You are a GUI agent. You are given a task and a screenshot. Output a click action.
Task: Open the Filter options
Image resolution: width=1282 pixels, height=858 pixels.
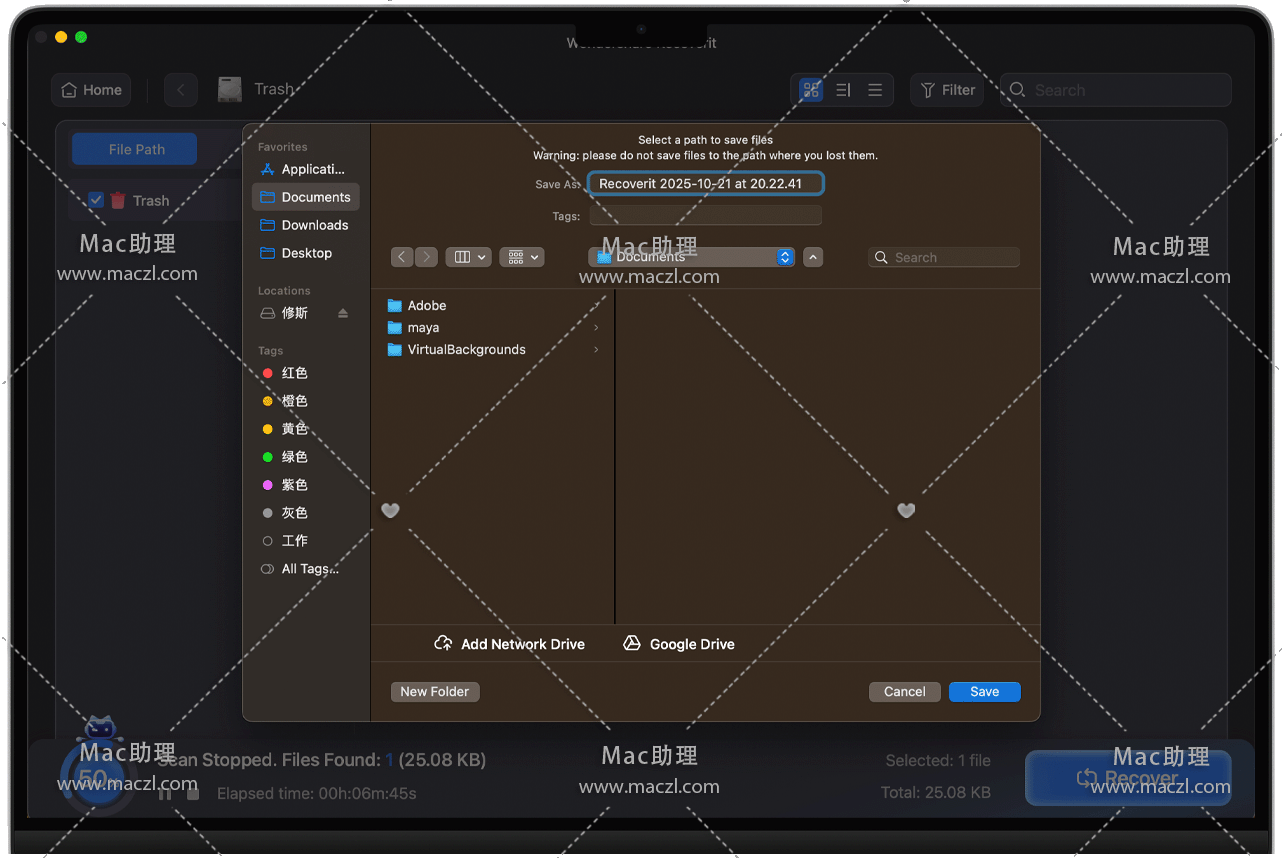point(947,90)
